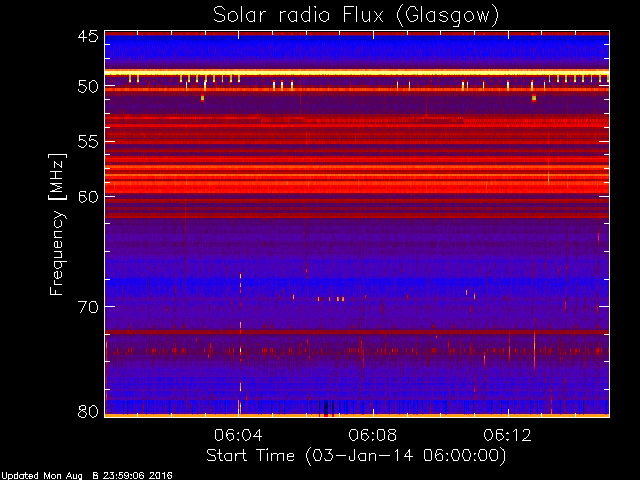Click the 06:08 time tick label
The image size is (640, 480).
click(x=373, y=435)
